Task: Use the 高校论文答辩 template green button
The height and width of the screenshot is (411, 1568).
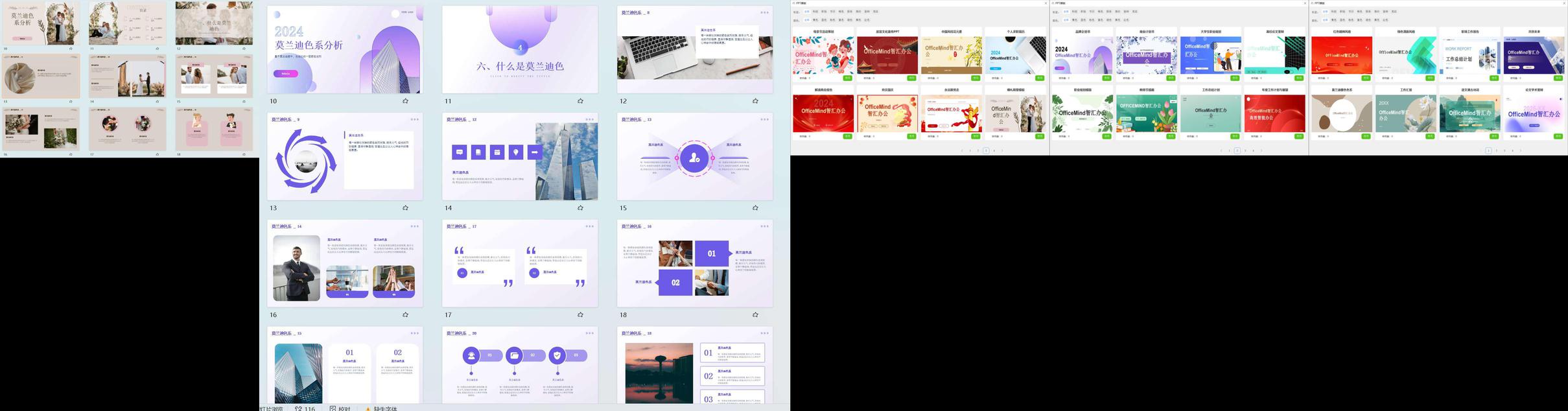Action: point(1299,78)
